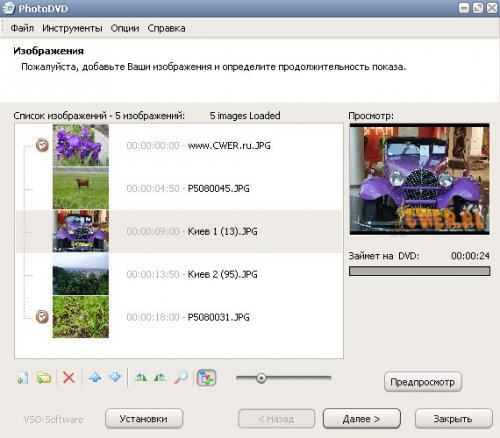The image size is (500, 438).
Task: Toggle the tree view mode button
Action: click(207, 378)
